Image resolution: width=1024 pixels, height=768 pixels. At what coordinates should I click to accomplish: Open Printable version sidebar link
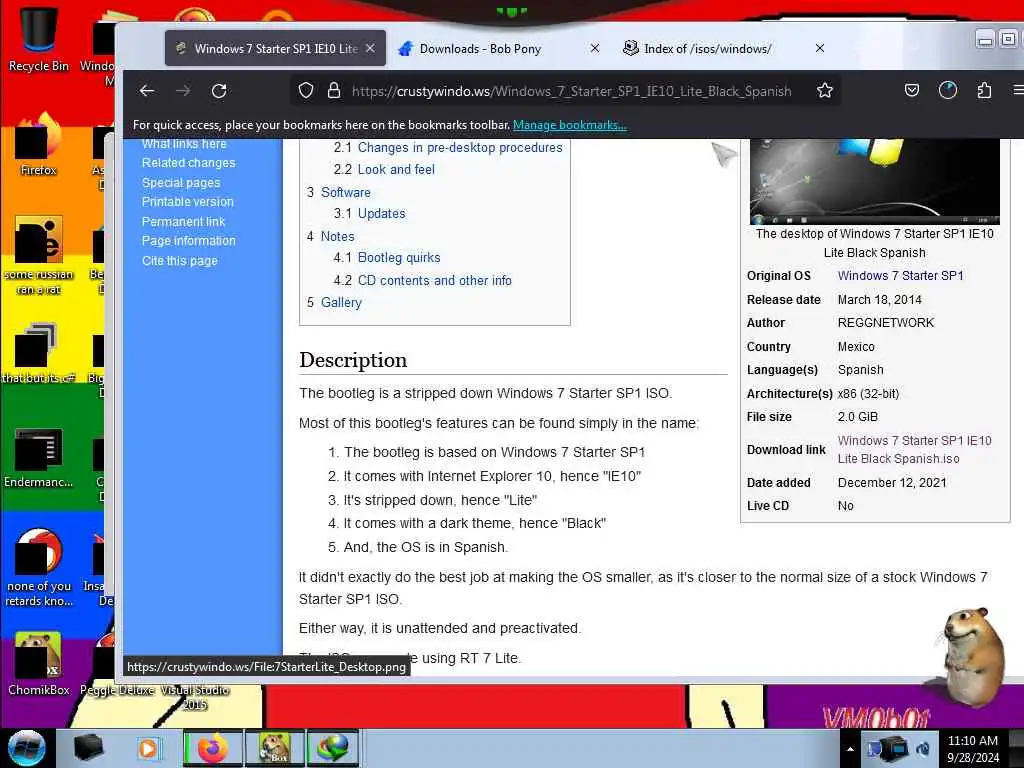[187, 202]
